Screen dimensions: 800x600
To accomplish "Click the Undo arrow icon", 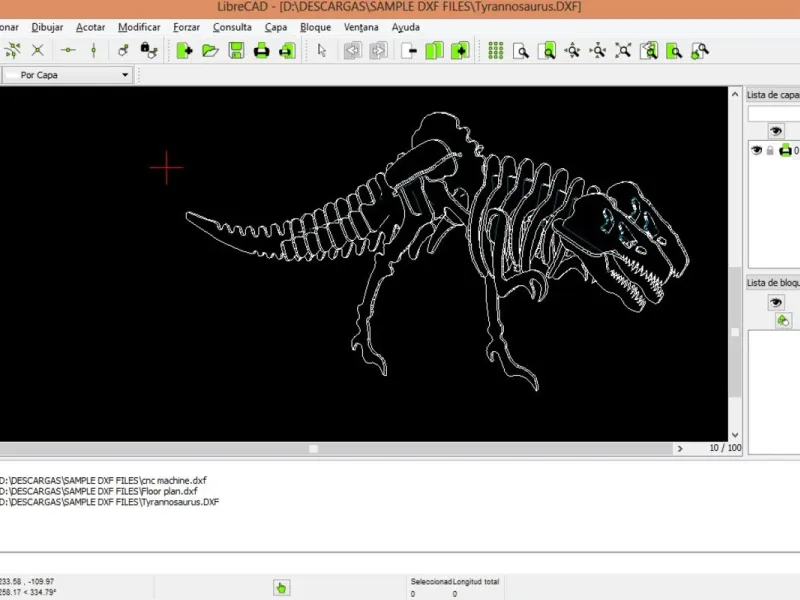I will [352, 51].
